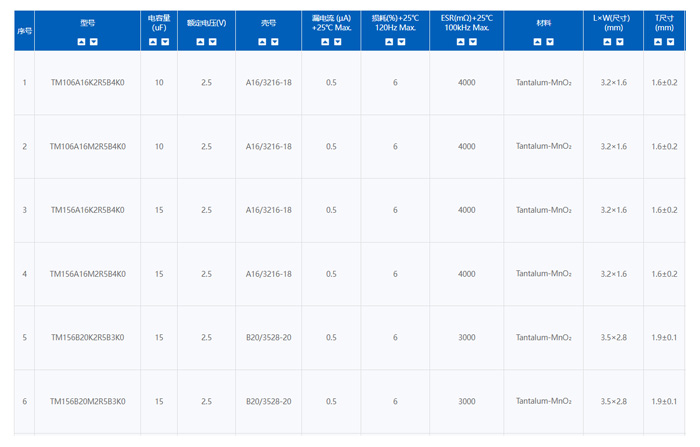Sort 电容量 (uF) column descending
This screenshot has width=700, height=447.
point(165,42)
